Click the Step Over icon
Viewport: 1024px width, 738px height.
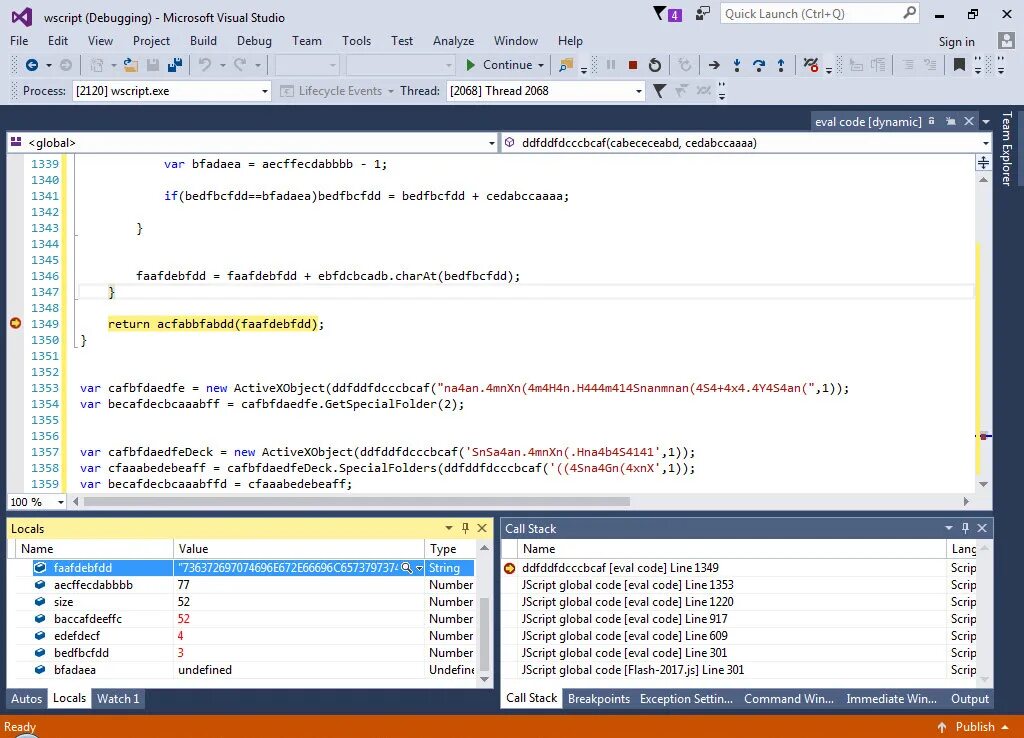coord(759,65)
